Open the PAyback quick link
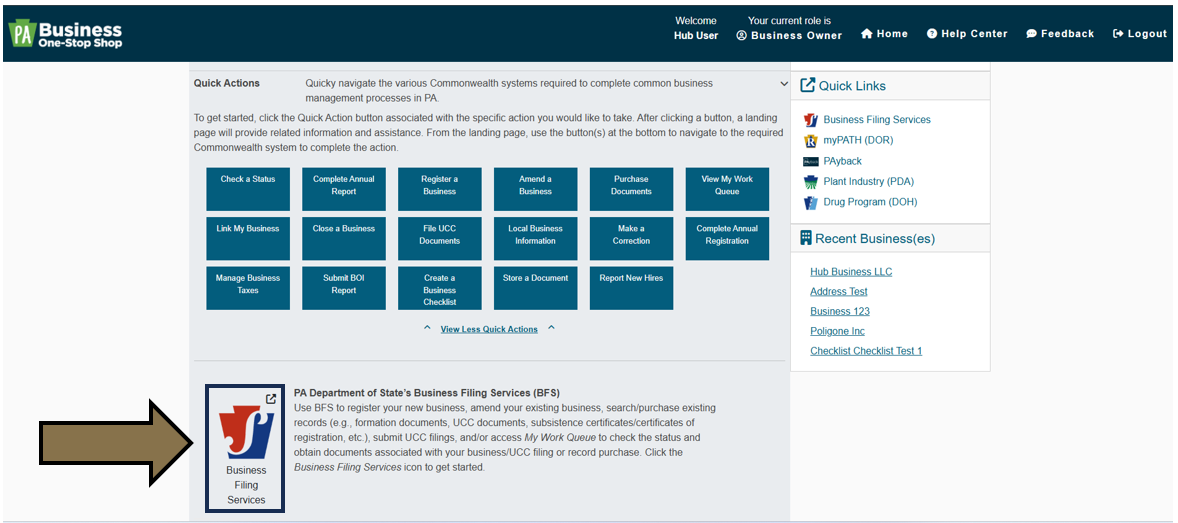This screenshot has width=1178, height=523. click(842, 161)
